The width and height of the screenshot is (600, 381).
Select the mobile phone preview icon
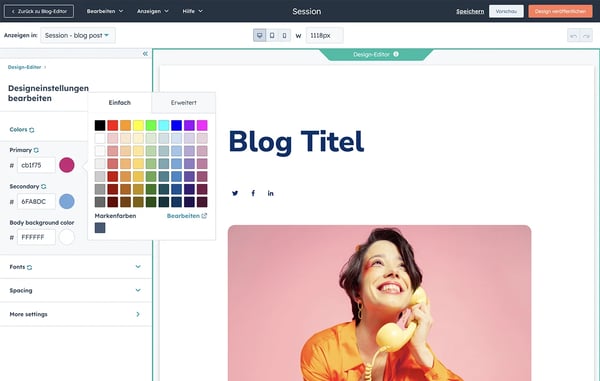tap(284, 36)
